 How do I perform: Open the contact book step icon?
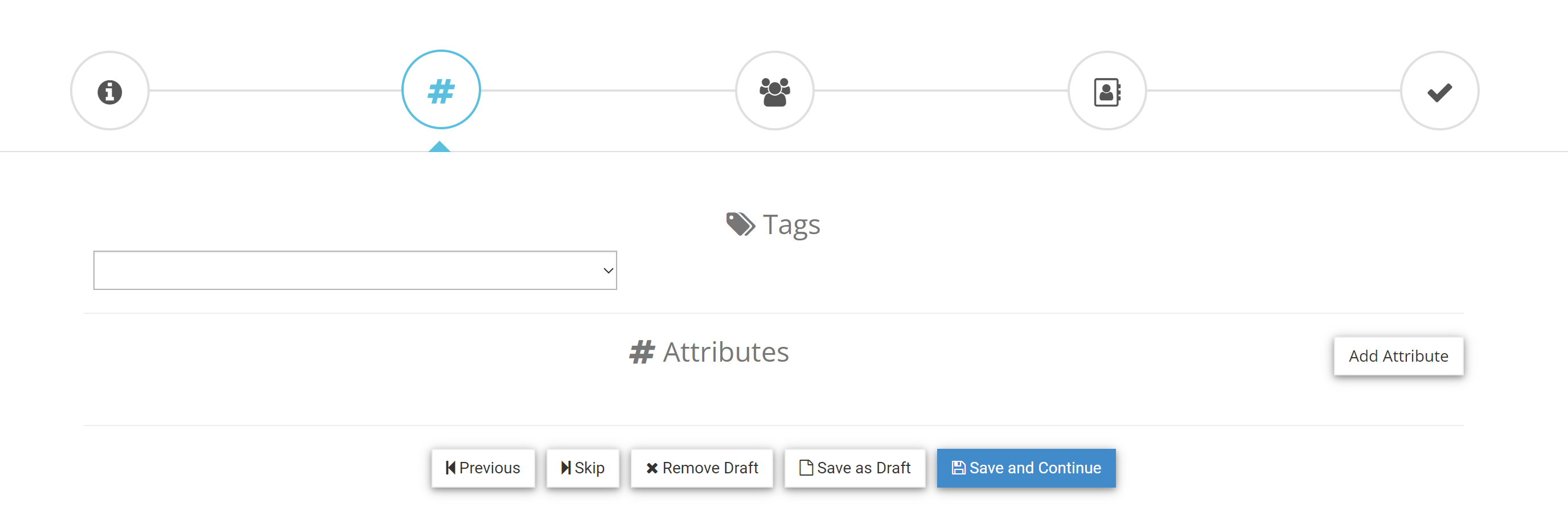1107,91
